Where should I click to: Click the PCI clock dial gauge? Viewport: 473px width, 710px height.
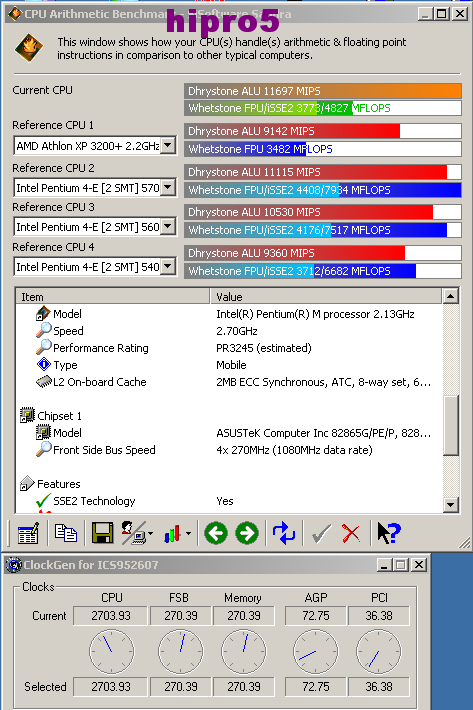379,651
